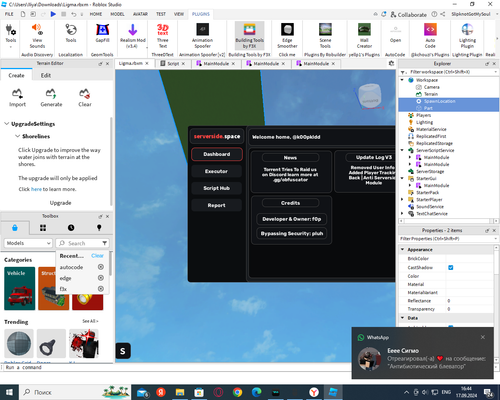This screenshot has height=400, width=500.
Task: Remove autocode from recent searches
Action: point(101,267)
